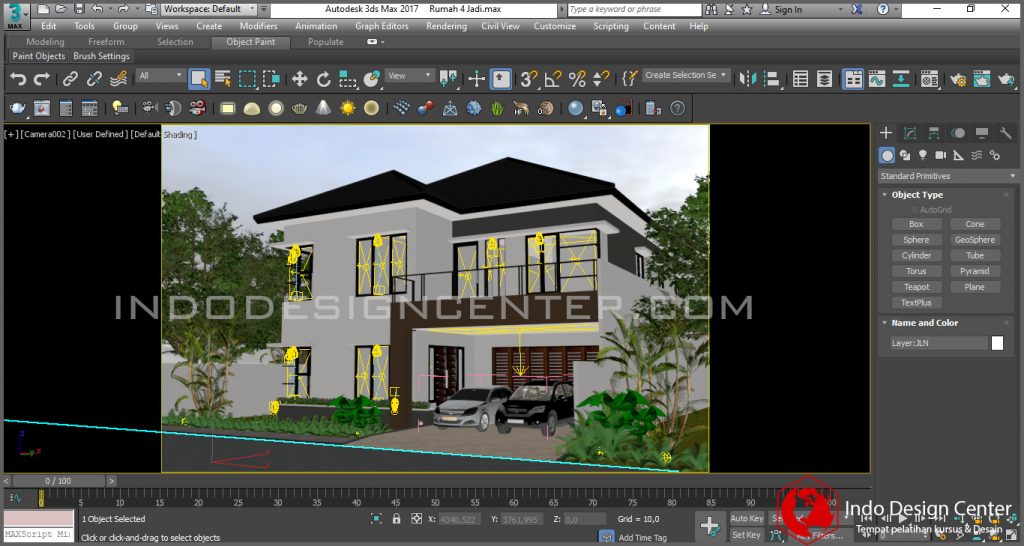The height and width of the screenshot is (546, 1024).
Task: Activate the Select Object tool
Action: [199, 79]
